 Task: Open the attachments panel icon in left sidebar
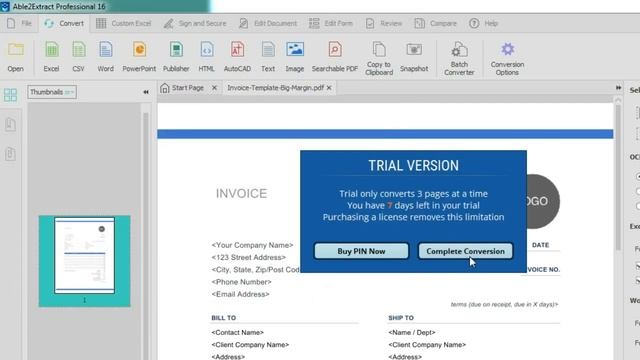pyautogui.click(x=10, y=154)
